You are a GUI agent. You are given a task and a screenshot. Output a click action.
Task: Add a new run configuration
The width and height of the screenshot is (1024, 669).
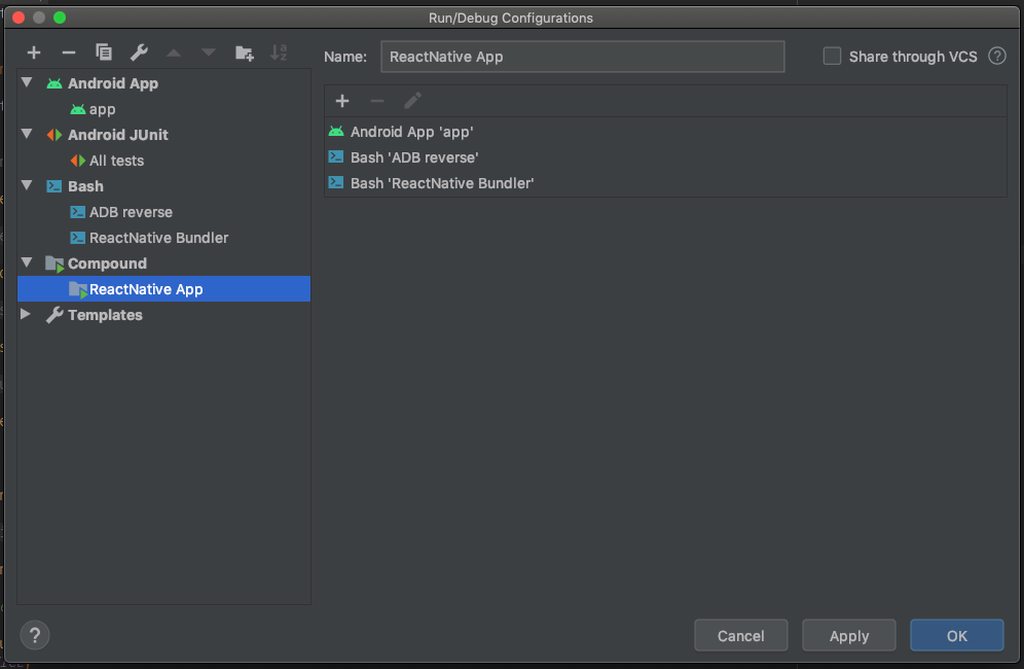[x=34, y=52]
